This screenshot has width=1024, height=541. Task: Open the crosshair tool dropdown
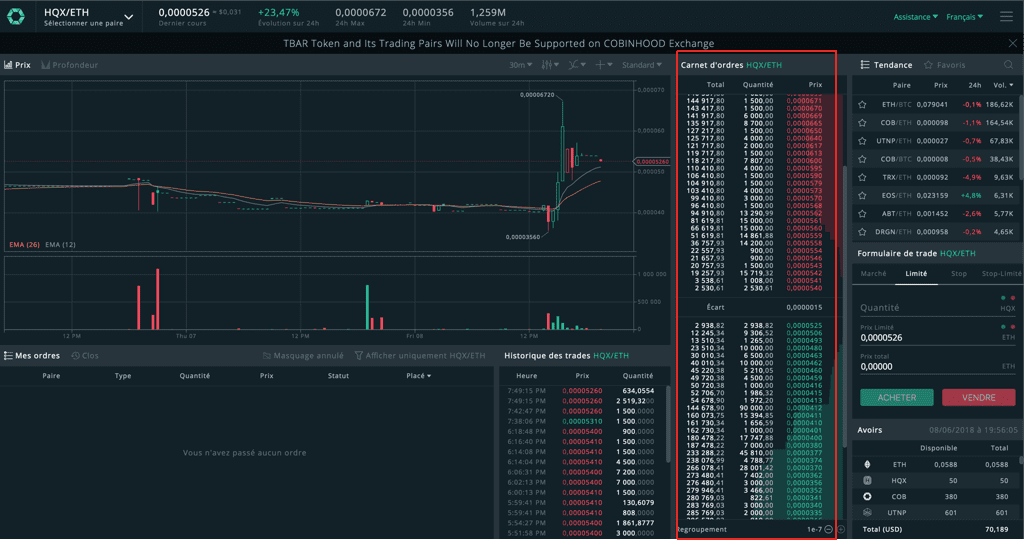603,65
